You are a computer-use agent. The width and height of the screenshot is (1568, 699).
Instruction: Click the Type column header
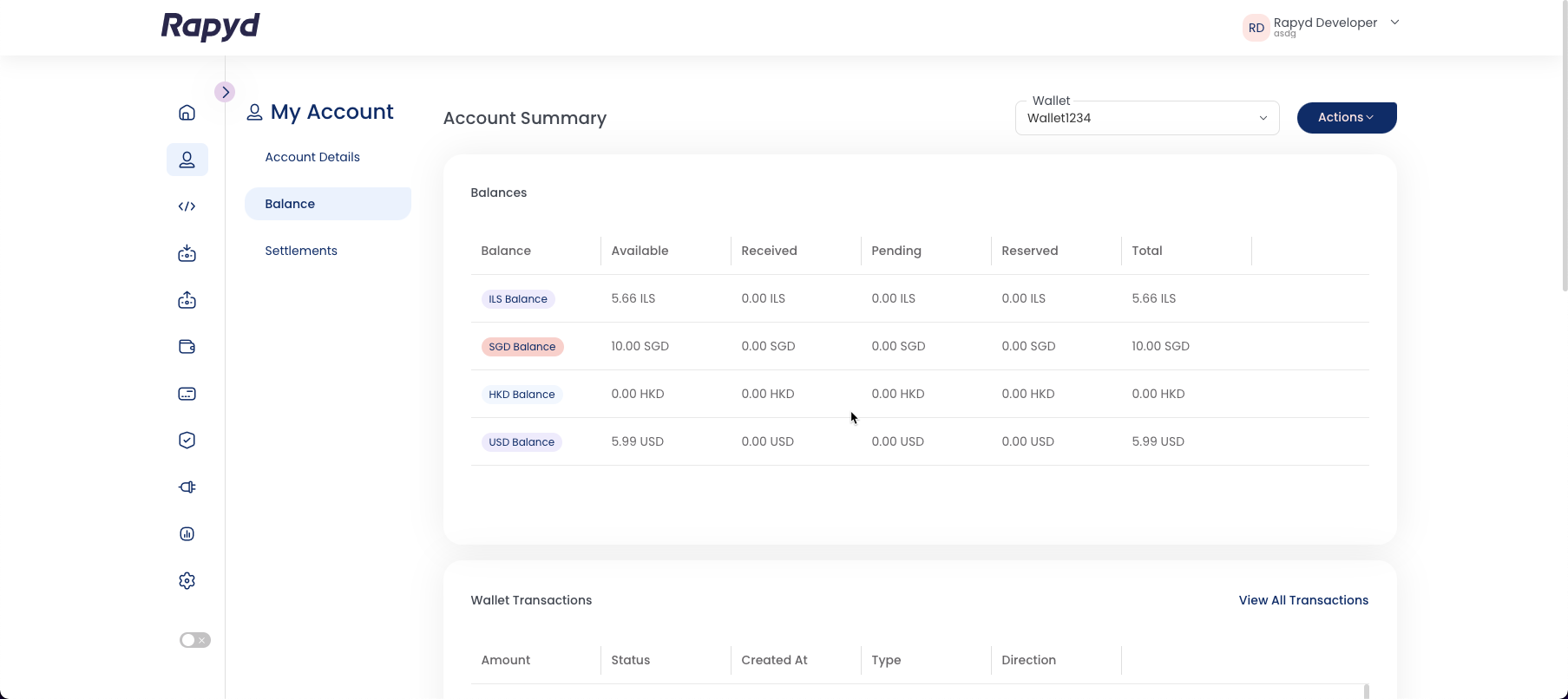click(886, 660)
